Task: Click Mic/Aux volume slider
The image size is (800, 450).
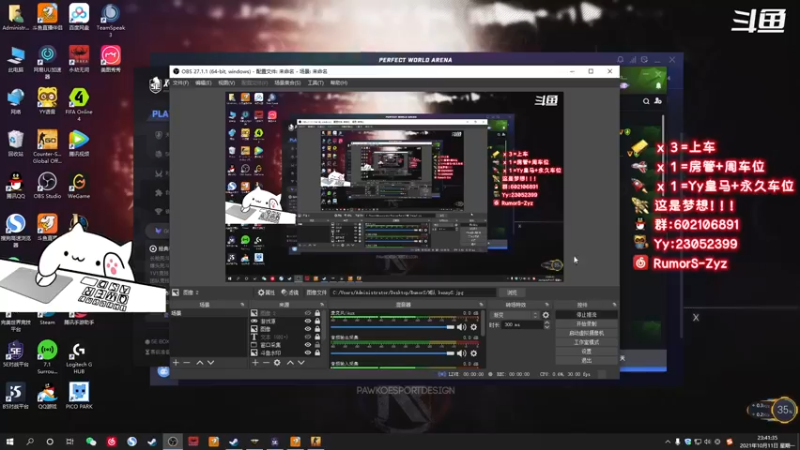Action: click(392, 327)
